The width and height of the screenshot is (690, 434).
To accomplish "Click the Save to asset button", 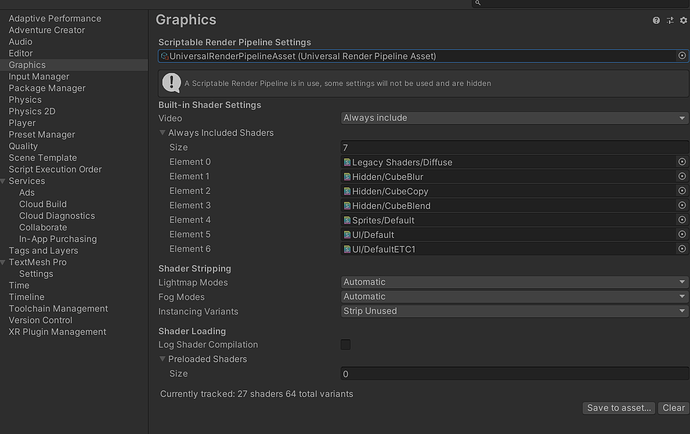I will click(619, 408).
